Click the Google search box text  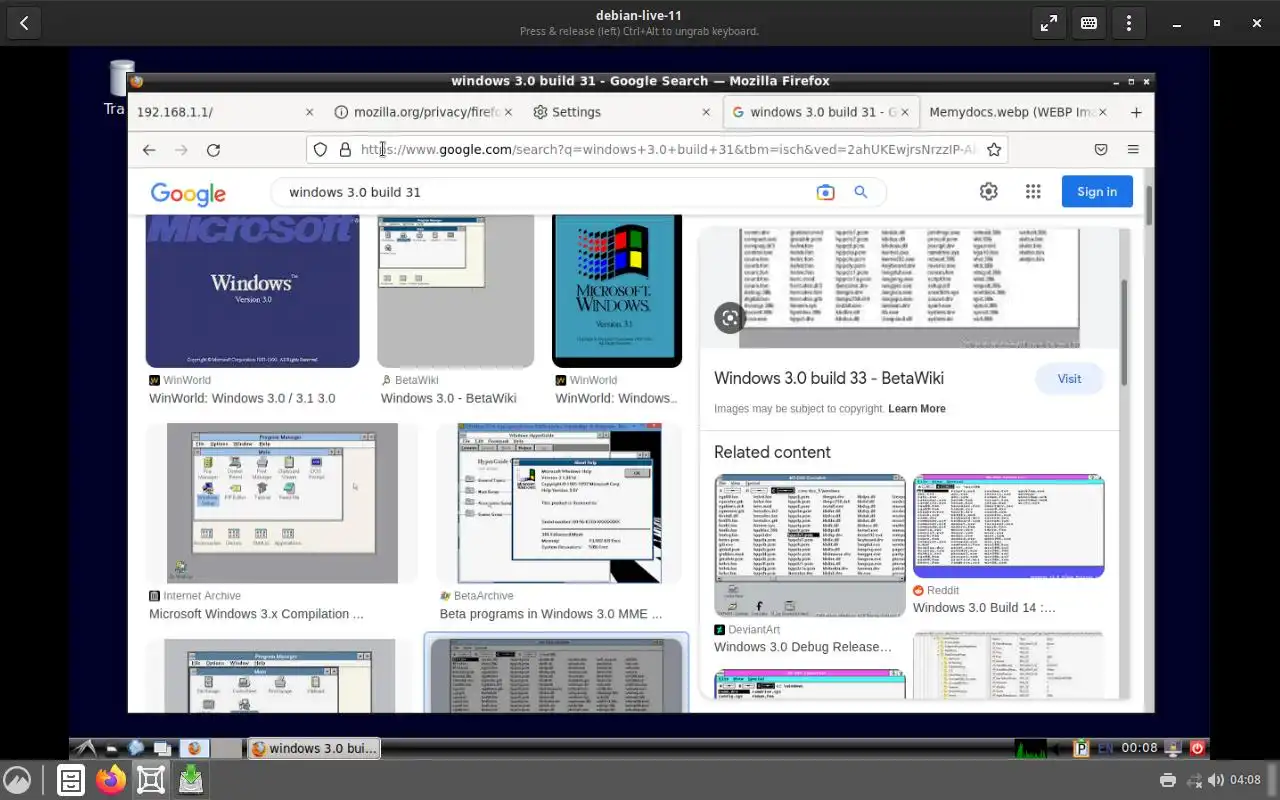[x=355, y=192]
